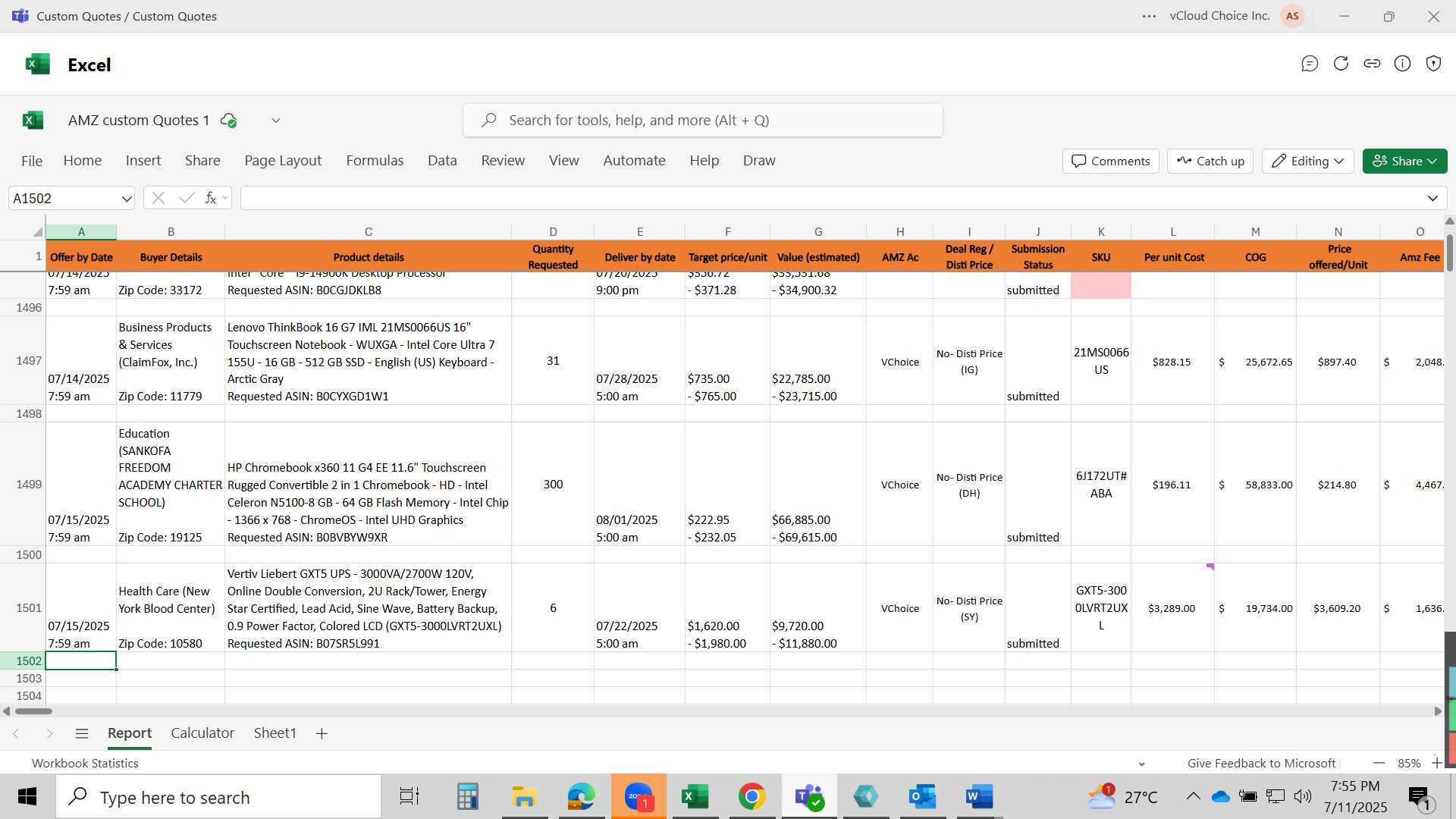Confirm entry with checkmark icon
Image resolution: width=1456 pixels, height=819 pixels.
pyautogui.click(x=187, y=198)
